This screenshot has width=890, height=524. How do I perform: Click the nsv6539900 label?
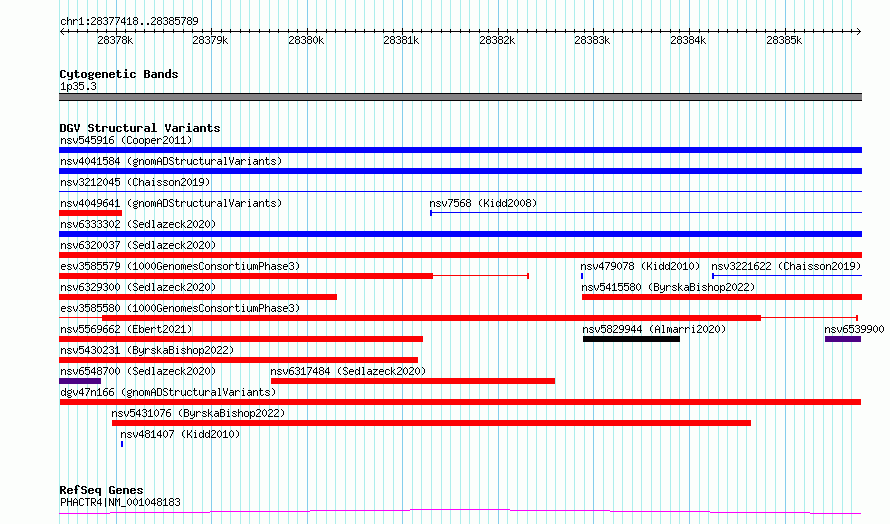coord(854,329)
